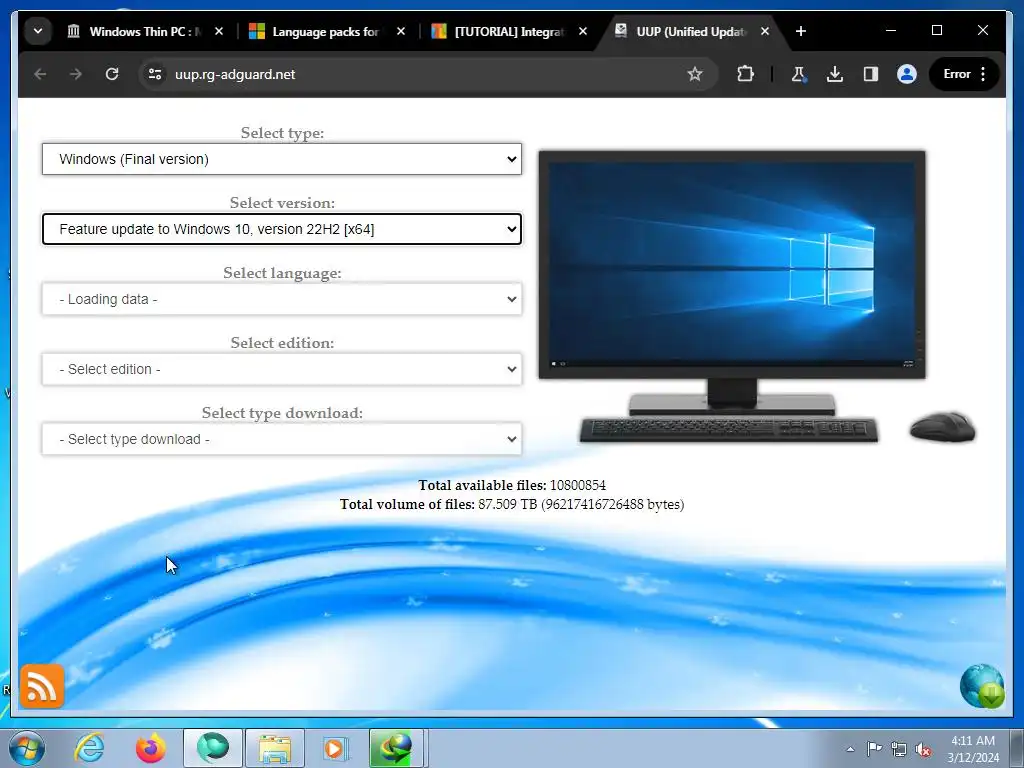Open the Select edition dropdown
Viewport: 1024px width, 768px height.
tap(281, 369)
